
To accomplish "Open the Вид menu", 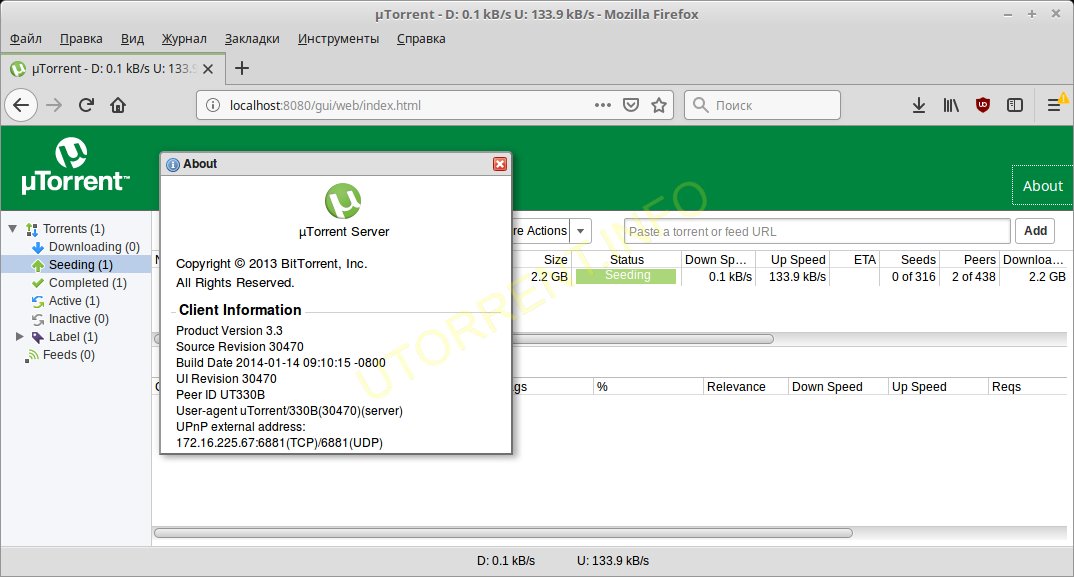I will pos(132,38).
